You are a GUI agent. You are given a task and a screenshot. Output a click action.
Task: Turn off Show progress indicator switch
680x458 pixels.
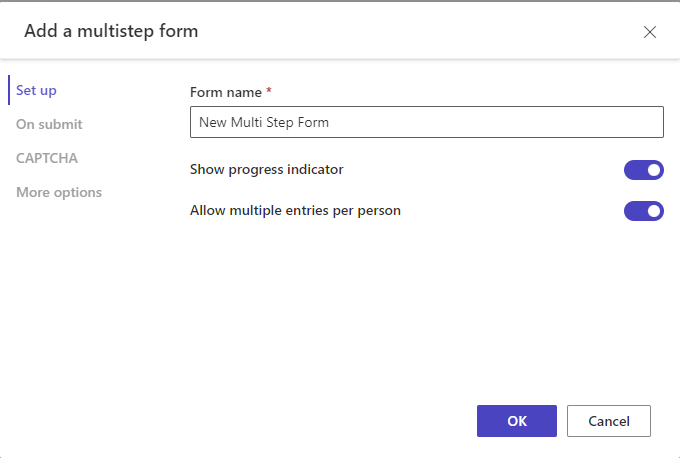(x=644, y=170)
